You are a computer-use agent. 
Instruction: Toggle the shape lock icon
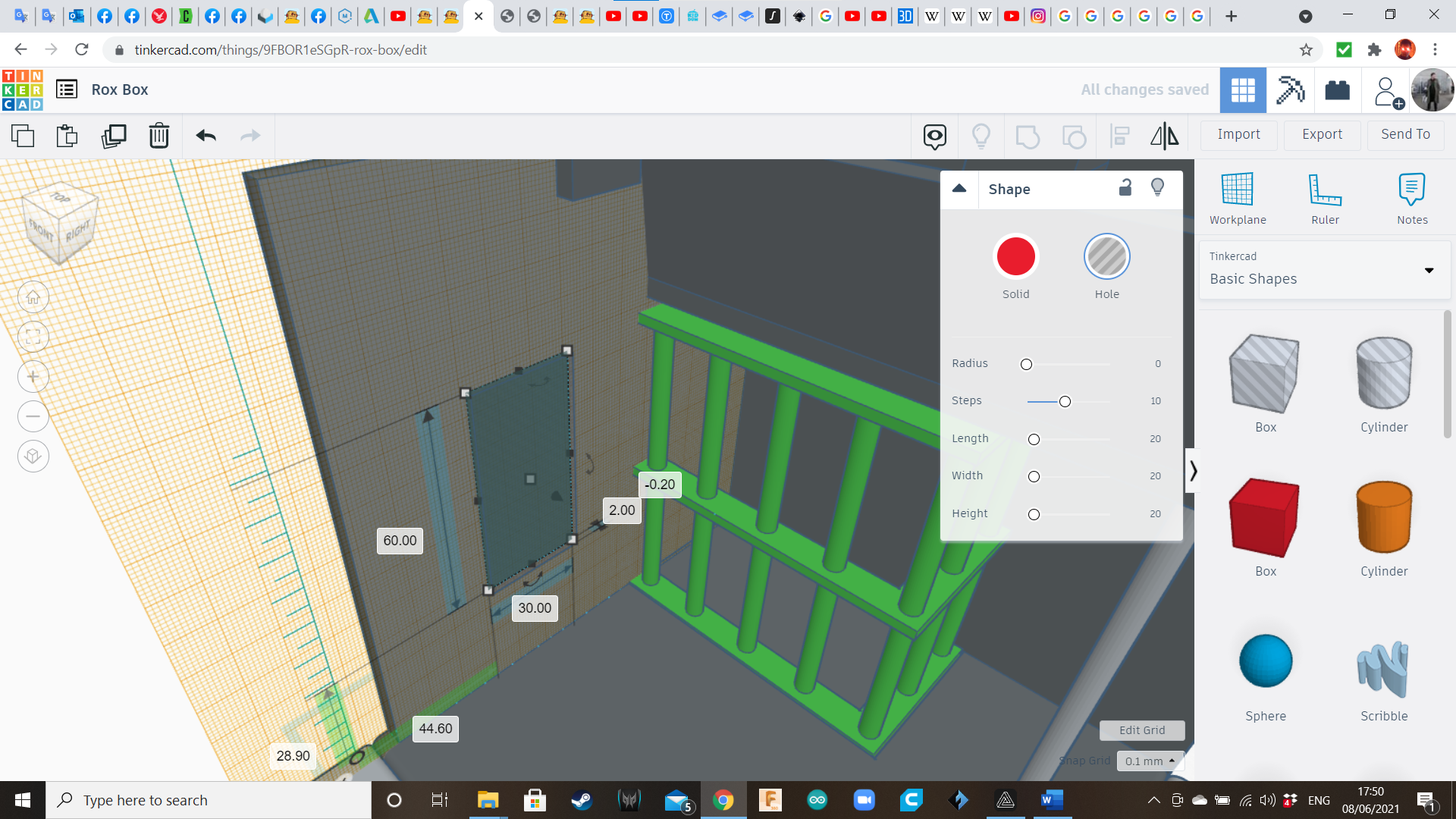[1125, 188]
